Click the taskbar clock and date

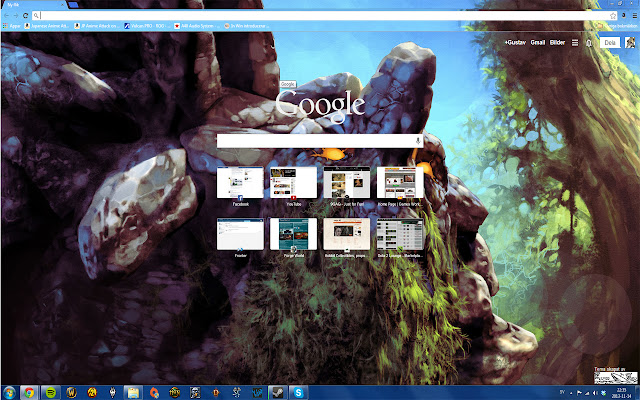click(621, 393)
